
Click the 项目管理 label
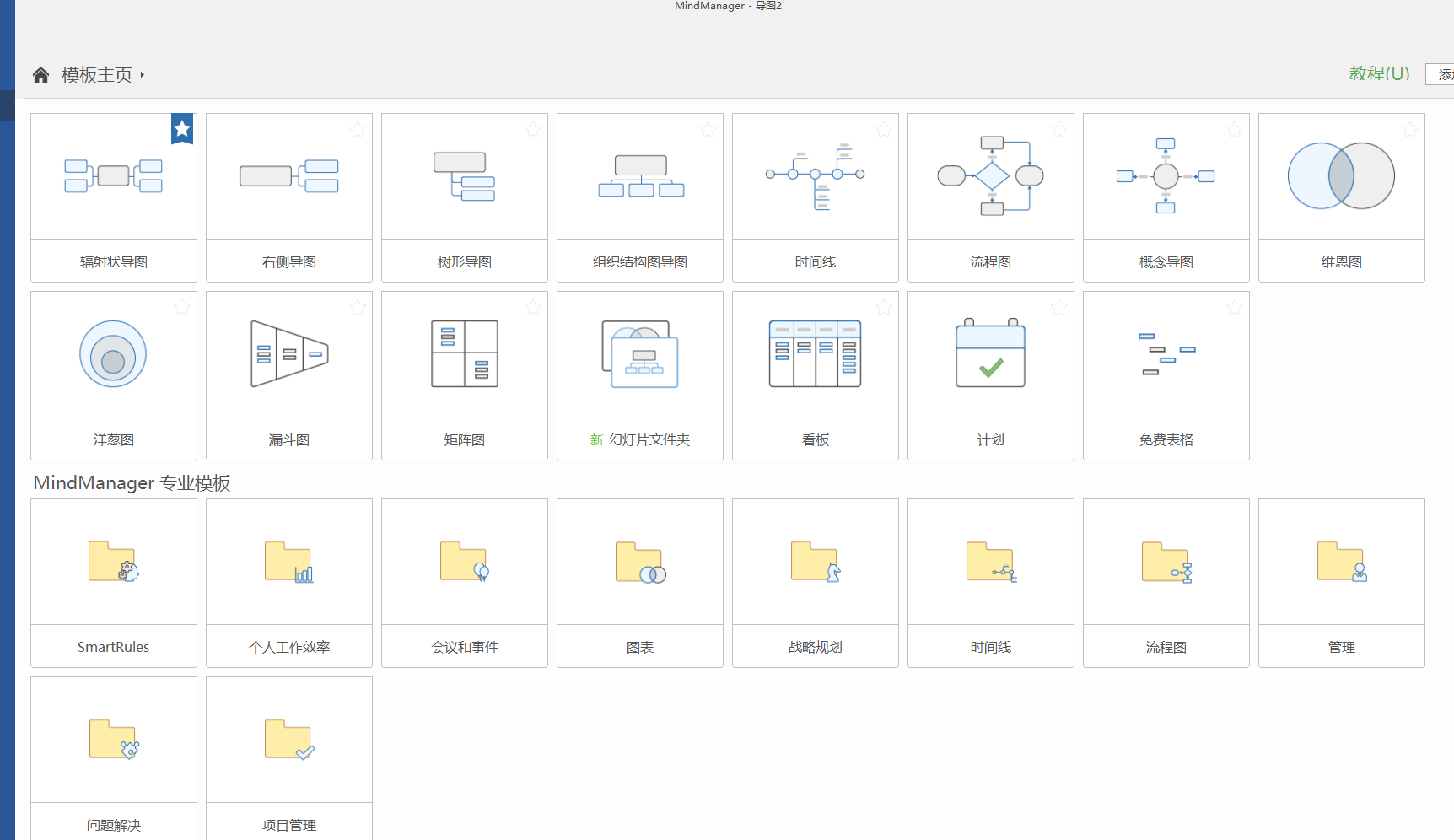click(x=289, y=826)
